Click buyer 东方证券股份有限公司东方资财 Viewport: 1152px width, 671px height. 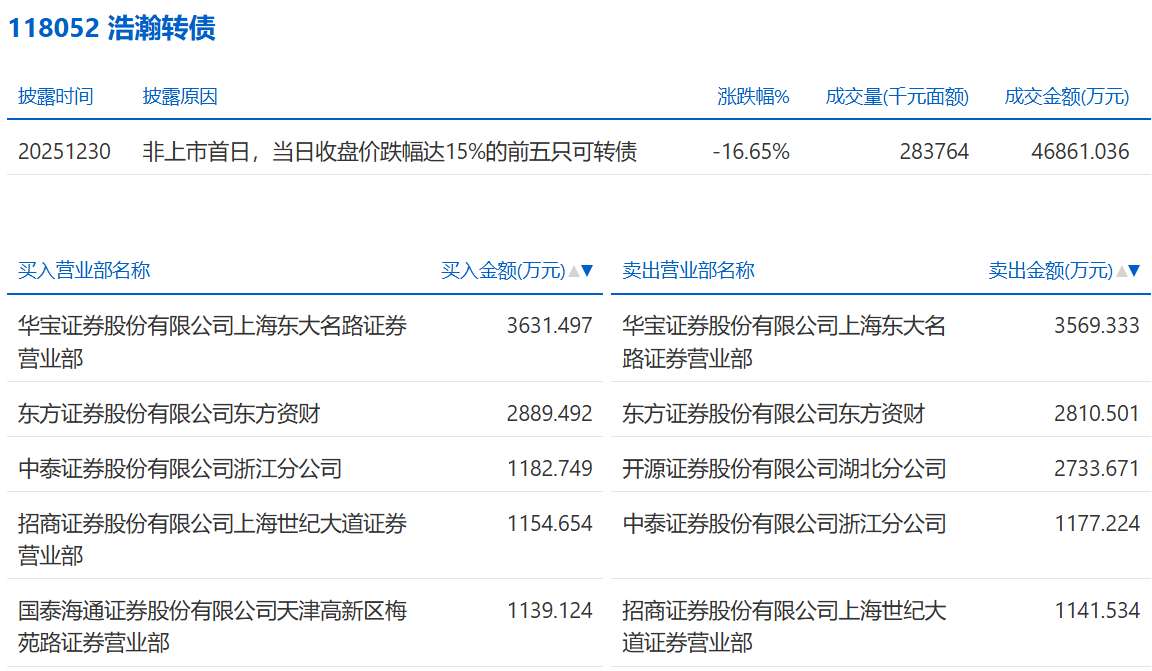(169, 414)
